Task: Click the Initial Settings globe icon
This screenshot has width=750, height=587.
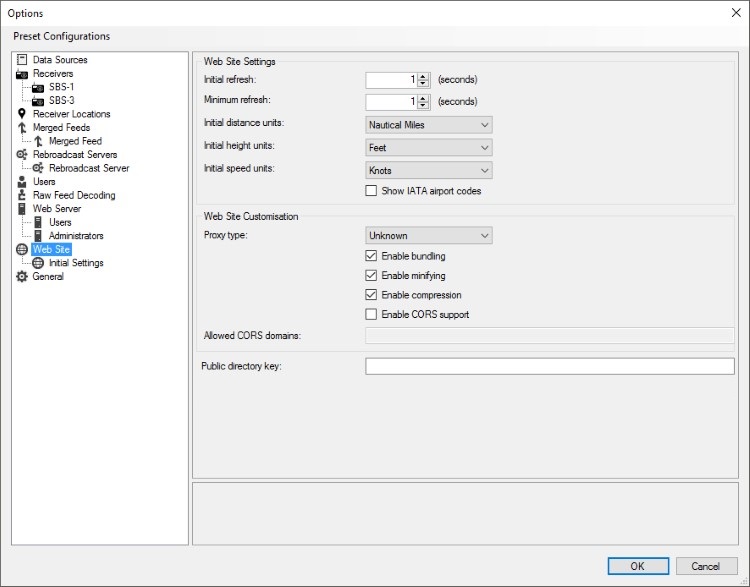Action: point(38,263)
